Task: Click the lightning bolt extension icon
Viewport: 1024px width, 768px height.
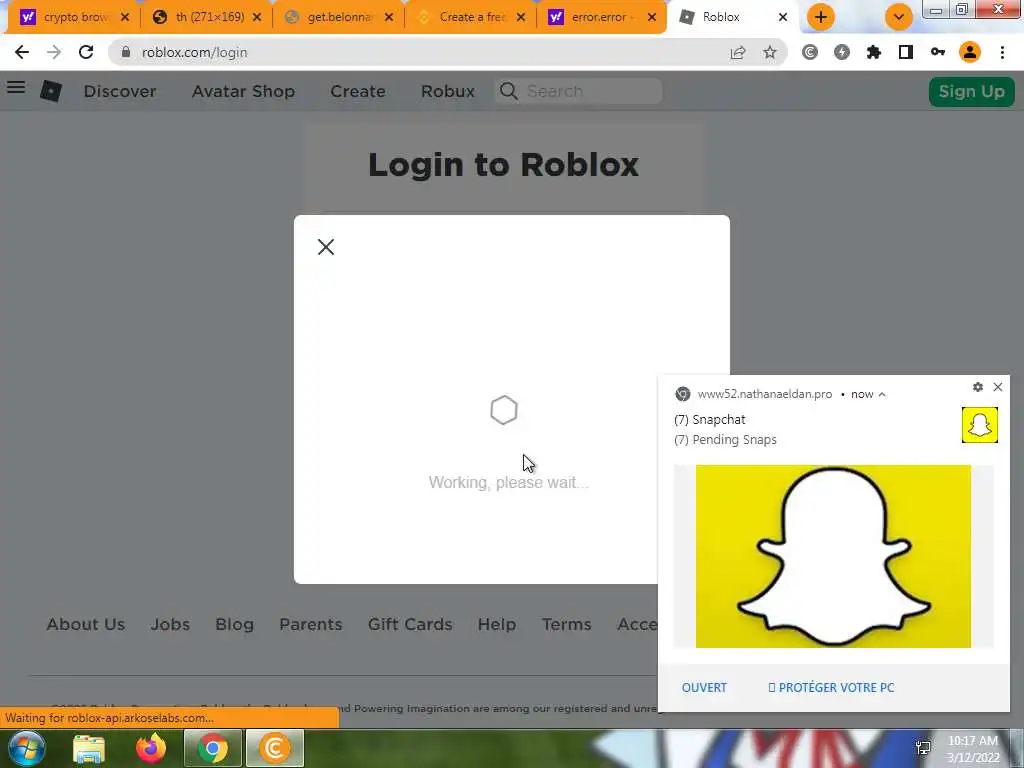Action: click(842, 52)
